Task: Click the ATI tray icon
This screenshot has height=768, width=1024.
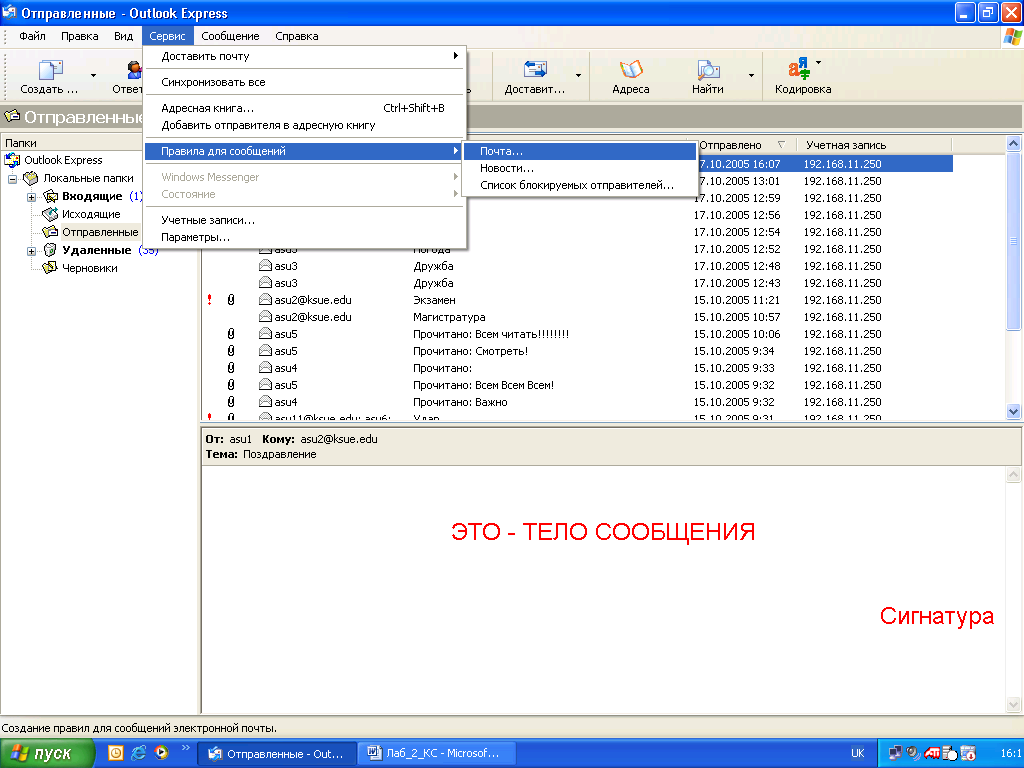Action: [932, 754]
